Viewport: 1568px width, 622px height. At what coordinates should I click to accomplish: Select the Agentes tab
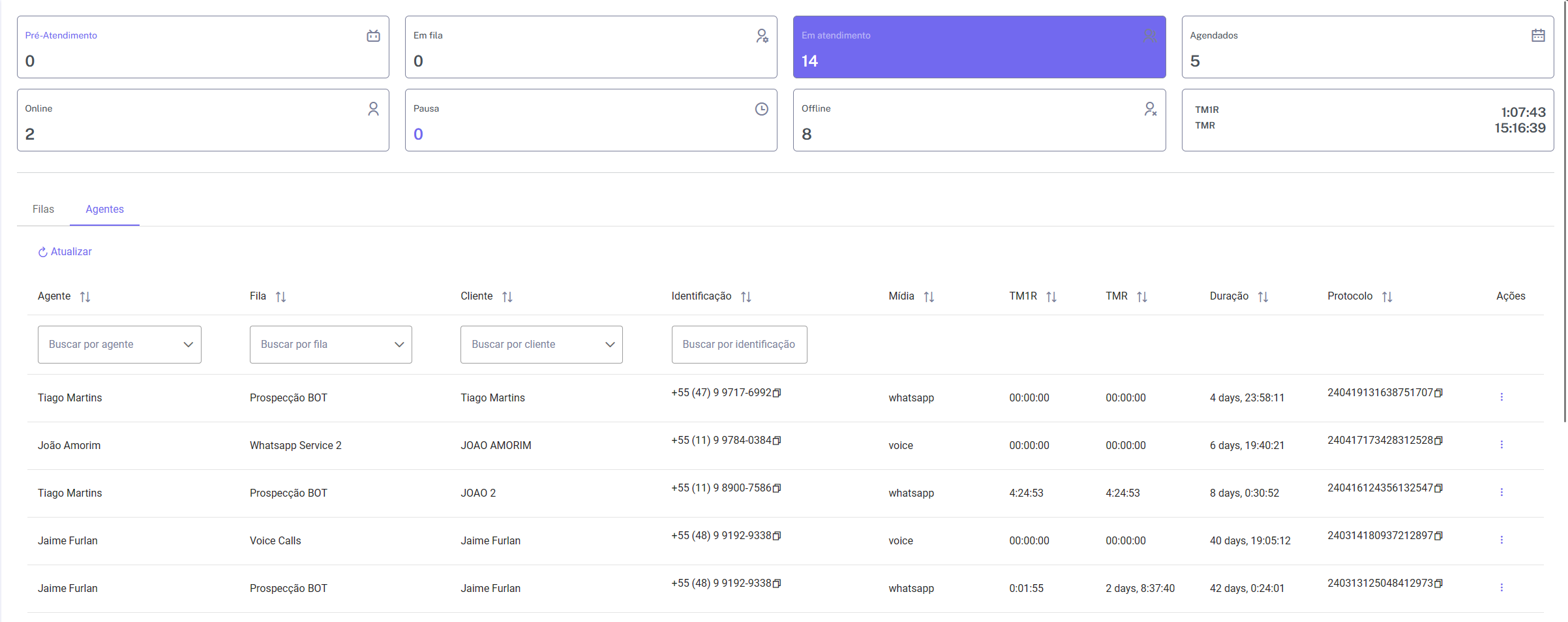[x=104, y=210]
